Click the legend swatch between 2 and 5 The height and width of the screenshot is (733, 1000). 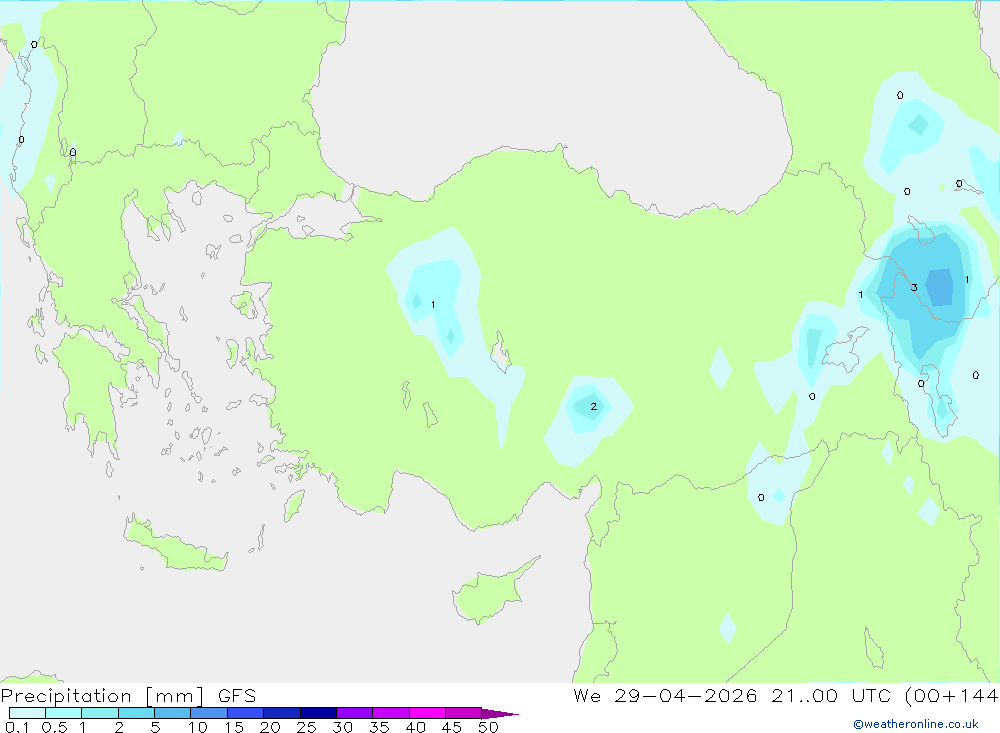point(136,713)
